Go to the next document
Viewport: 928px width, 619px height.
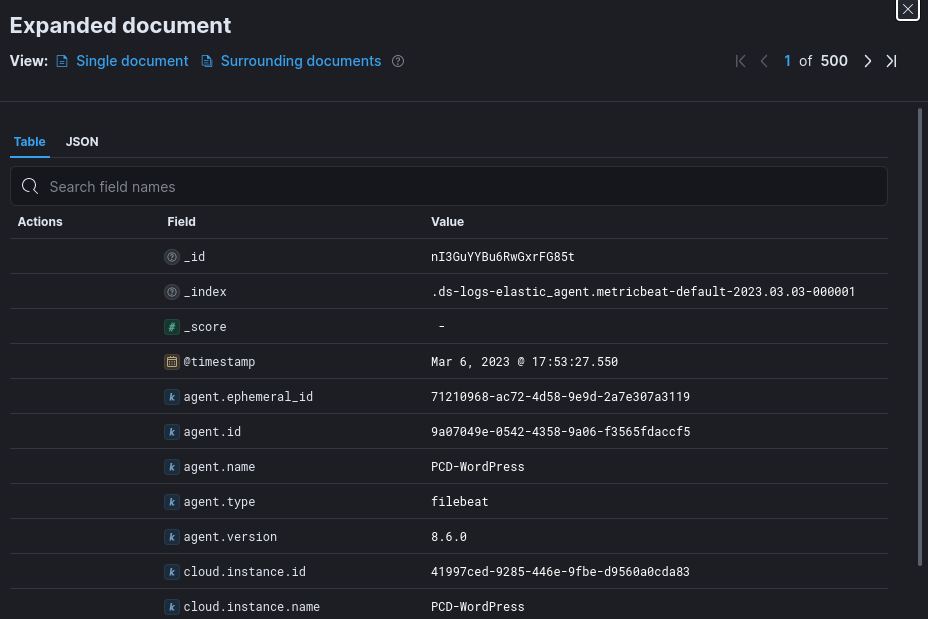867,61
